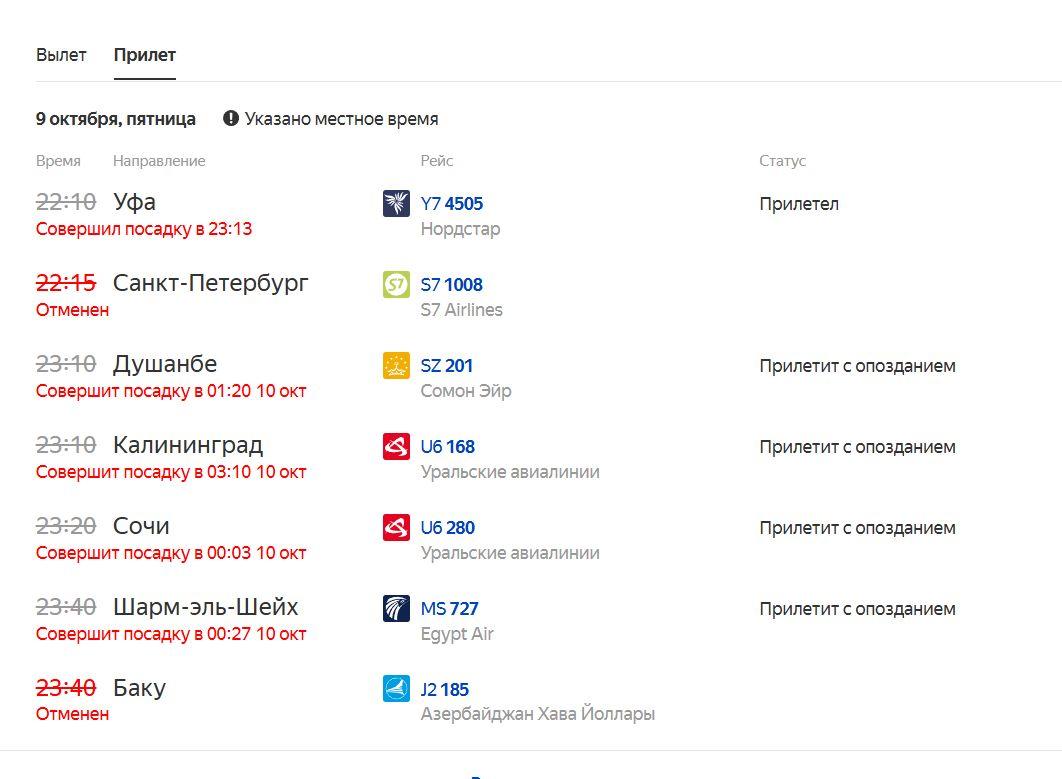The width and height of the screenshot is (1062, 779).
Task: Switch to the Вылет tab
Action: 61,56
